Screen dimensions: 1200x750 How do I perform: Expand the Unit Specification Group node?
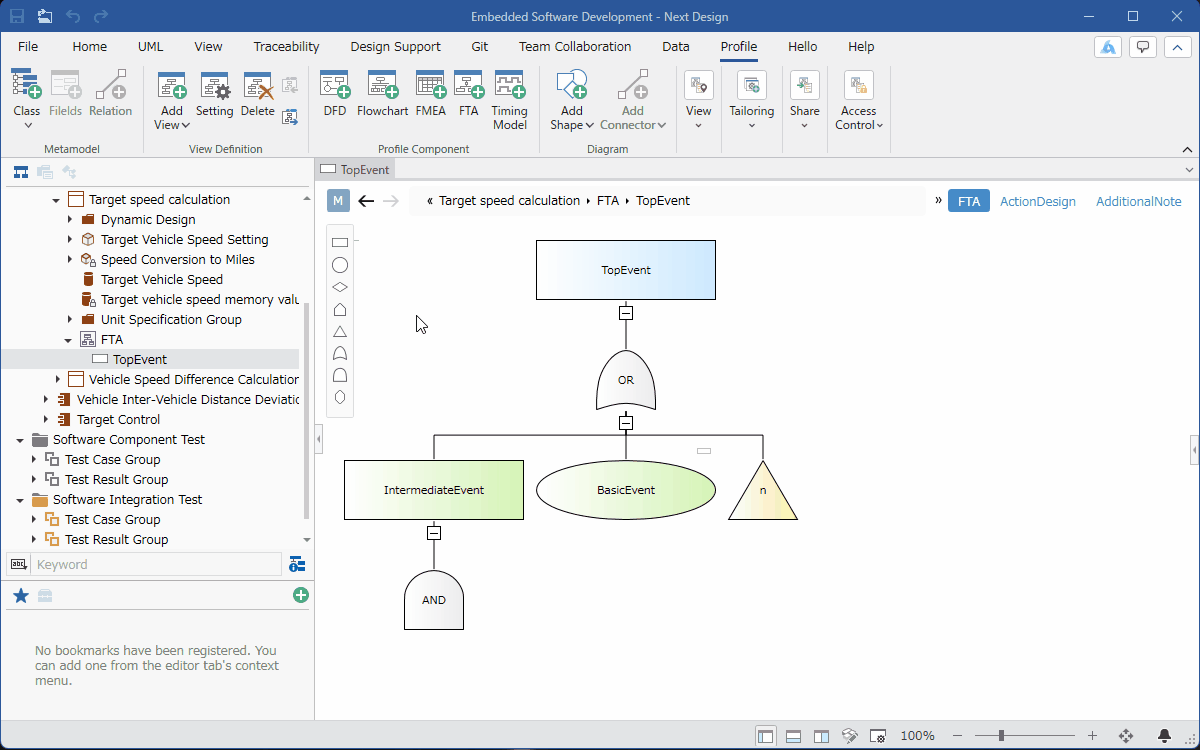click(69, 320)
